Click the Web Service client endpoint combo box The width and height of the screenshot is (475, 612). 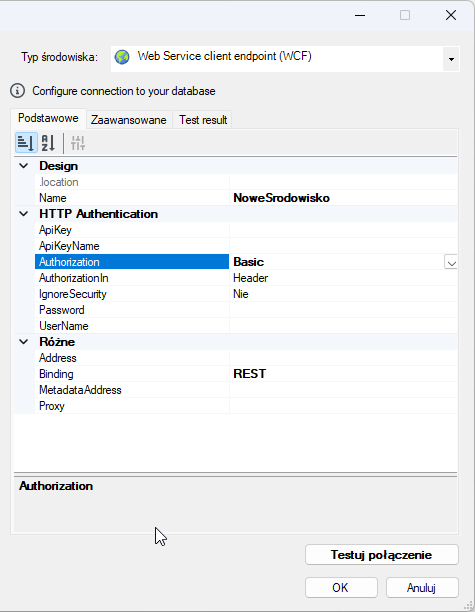point(285,59)
